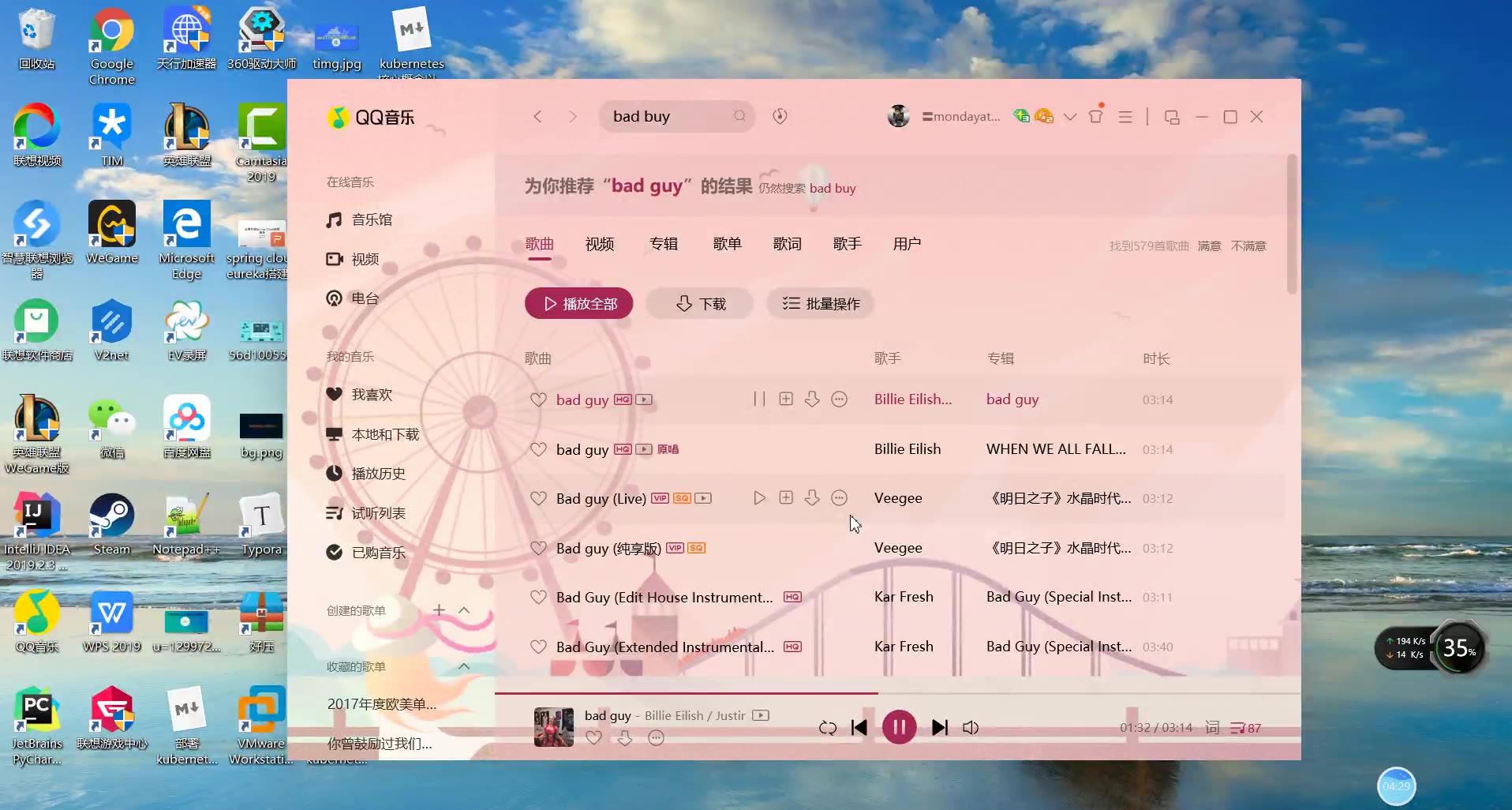
Task: Select the 歌单 results tab
Action: click(727, 244)
